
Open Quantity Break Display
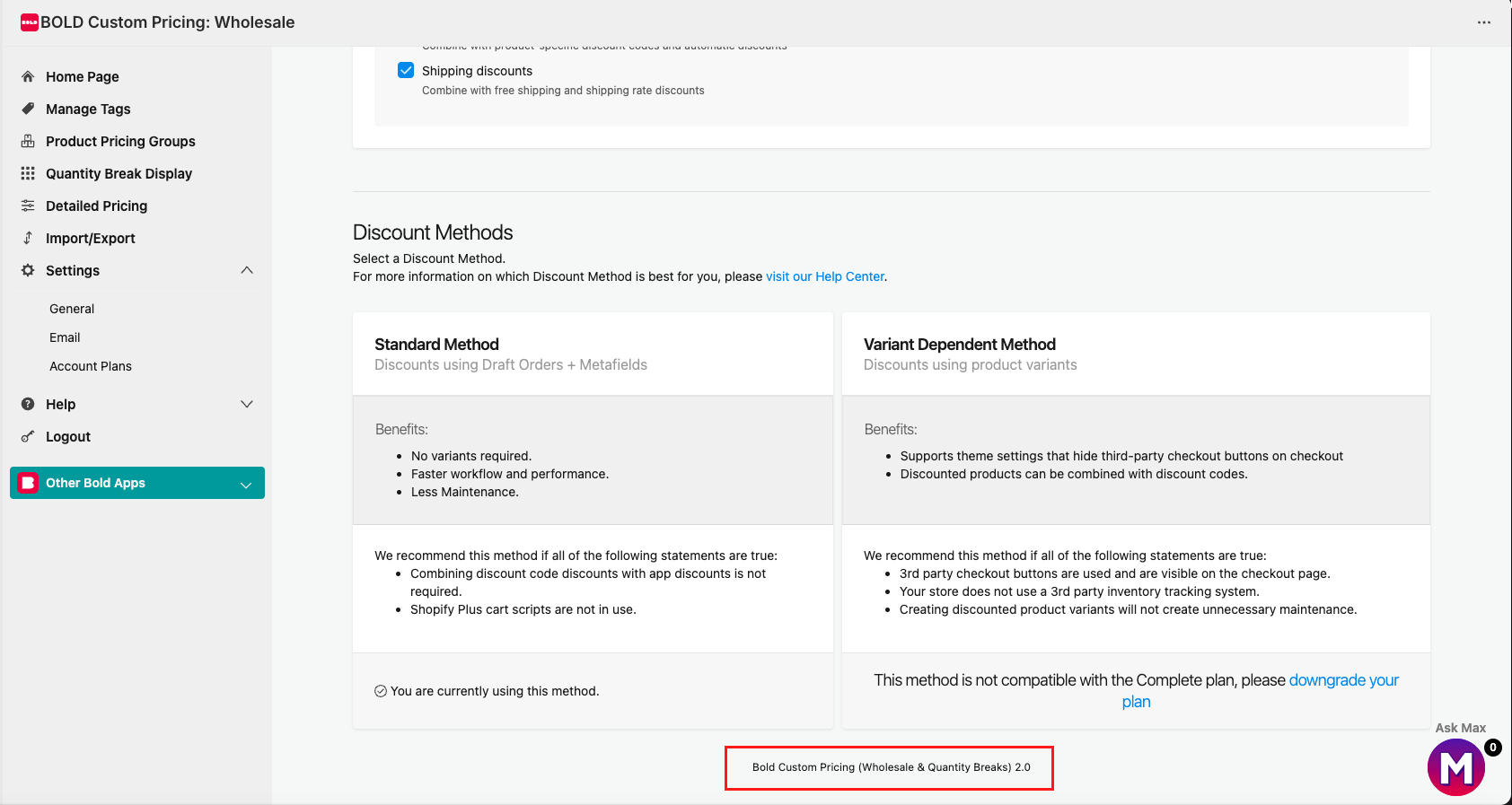coord(119,173)
